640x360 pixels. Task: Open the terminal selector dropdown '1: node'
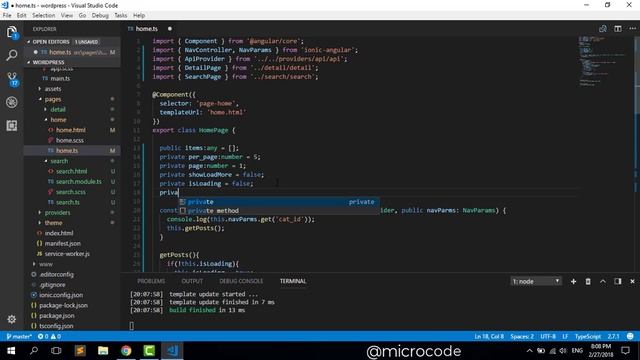pos(536,281)
